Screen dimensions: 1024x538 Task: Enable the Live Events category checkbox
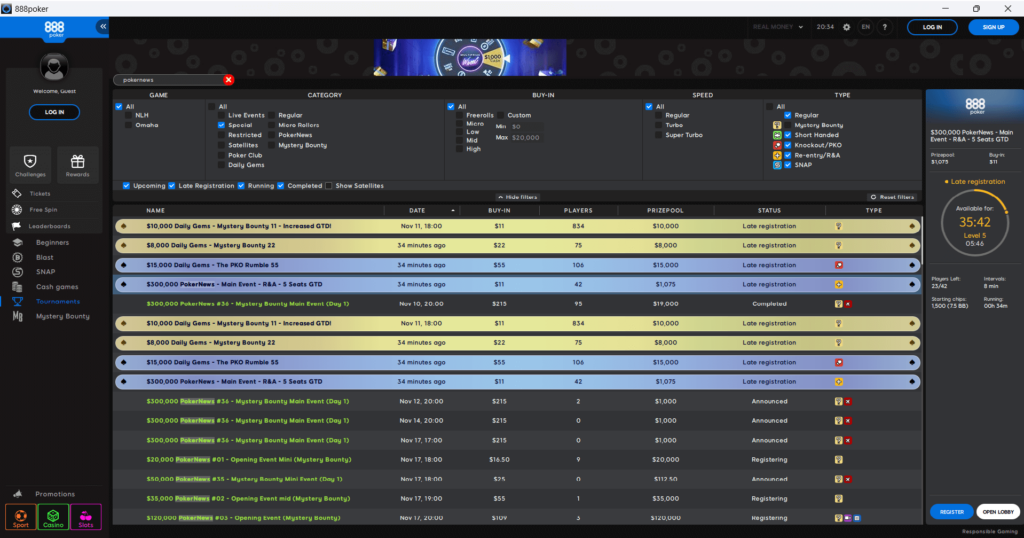point(221,116)
